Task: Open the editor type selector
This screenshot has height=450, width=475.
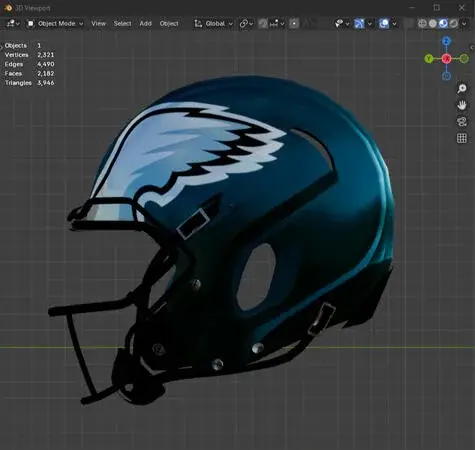Action: (x=13, y=23)
